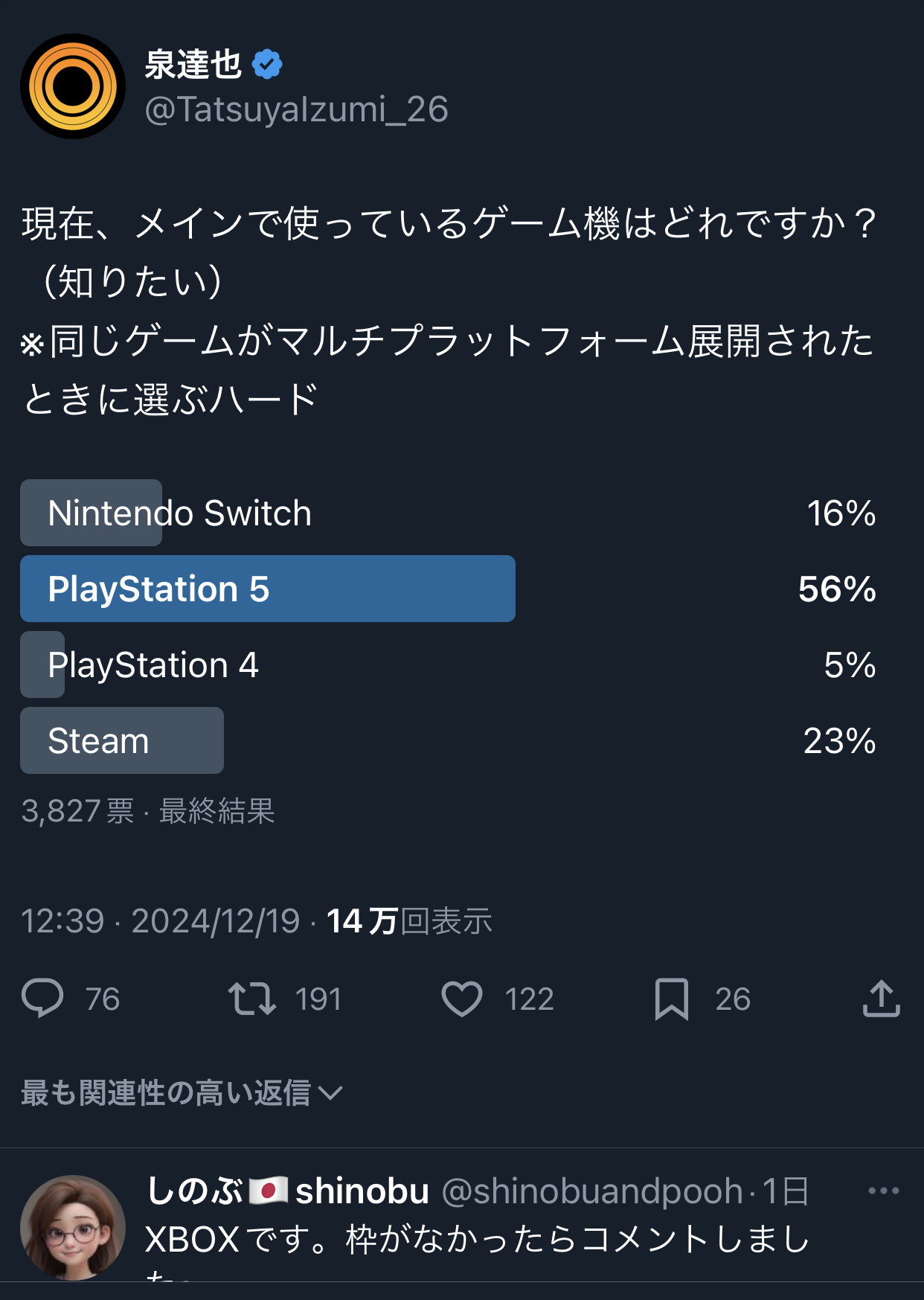924x1300 pixels.
Task: Tap the 12:39 · 2024/12/19 timestamp
Action: (160, 921)
